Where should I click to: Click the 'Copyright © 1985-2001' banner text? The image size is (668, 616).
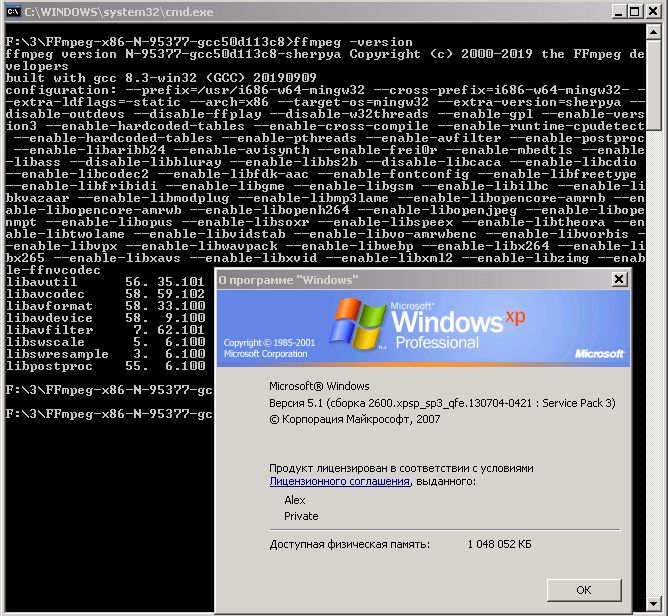coord(269,343)
